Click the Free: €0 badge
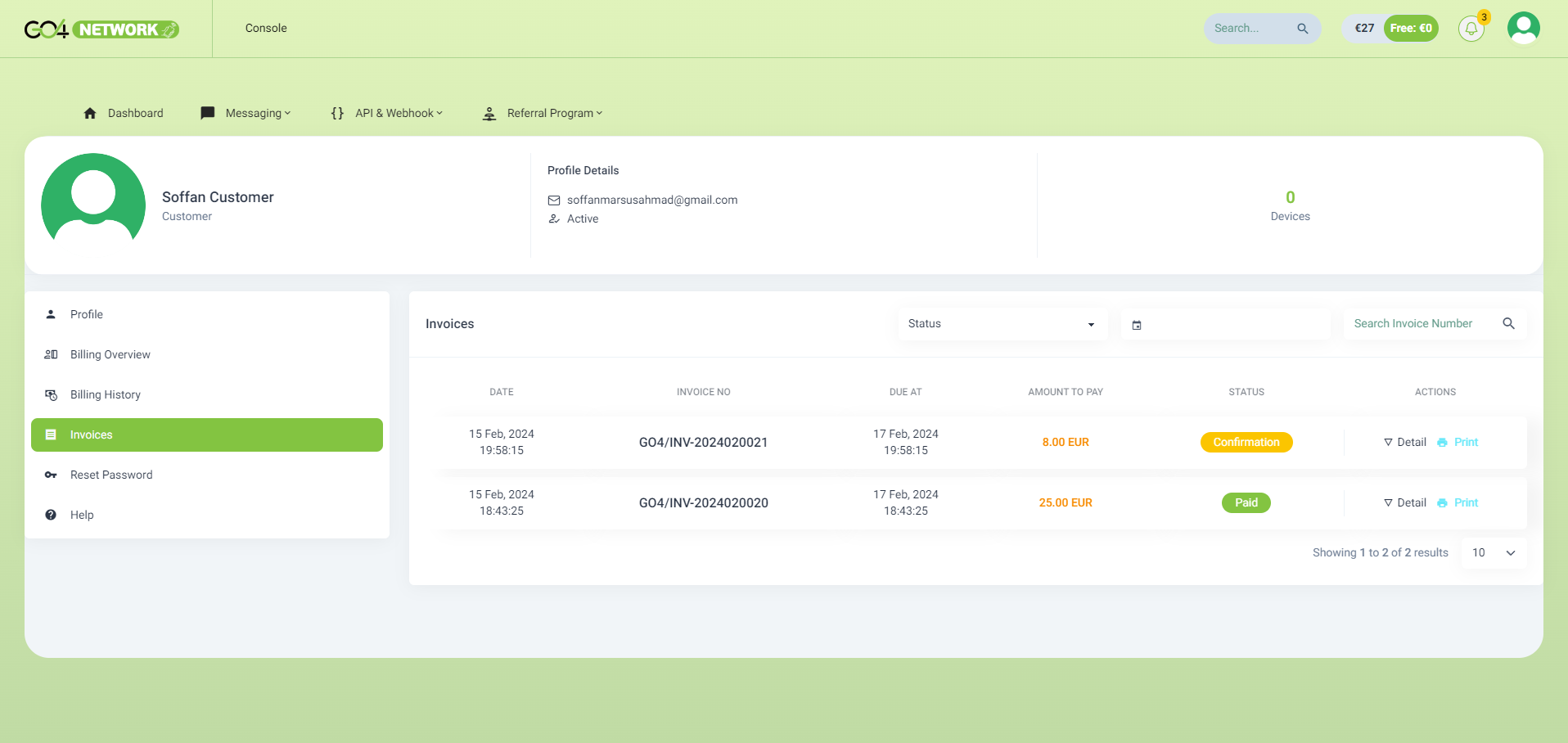 coord(1411,28)
